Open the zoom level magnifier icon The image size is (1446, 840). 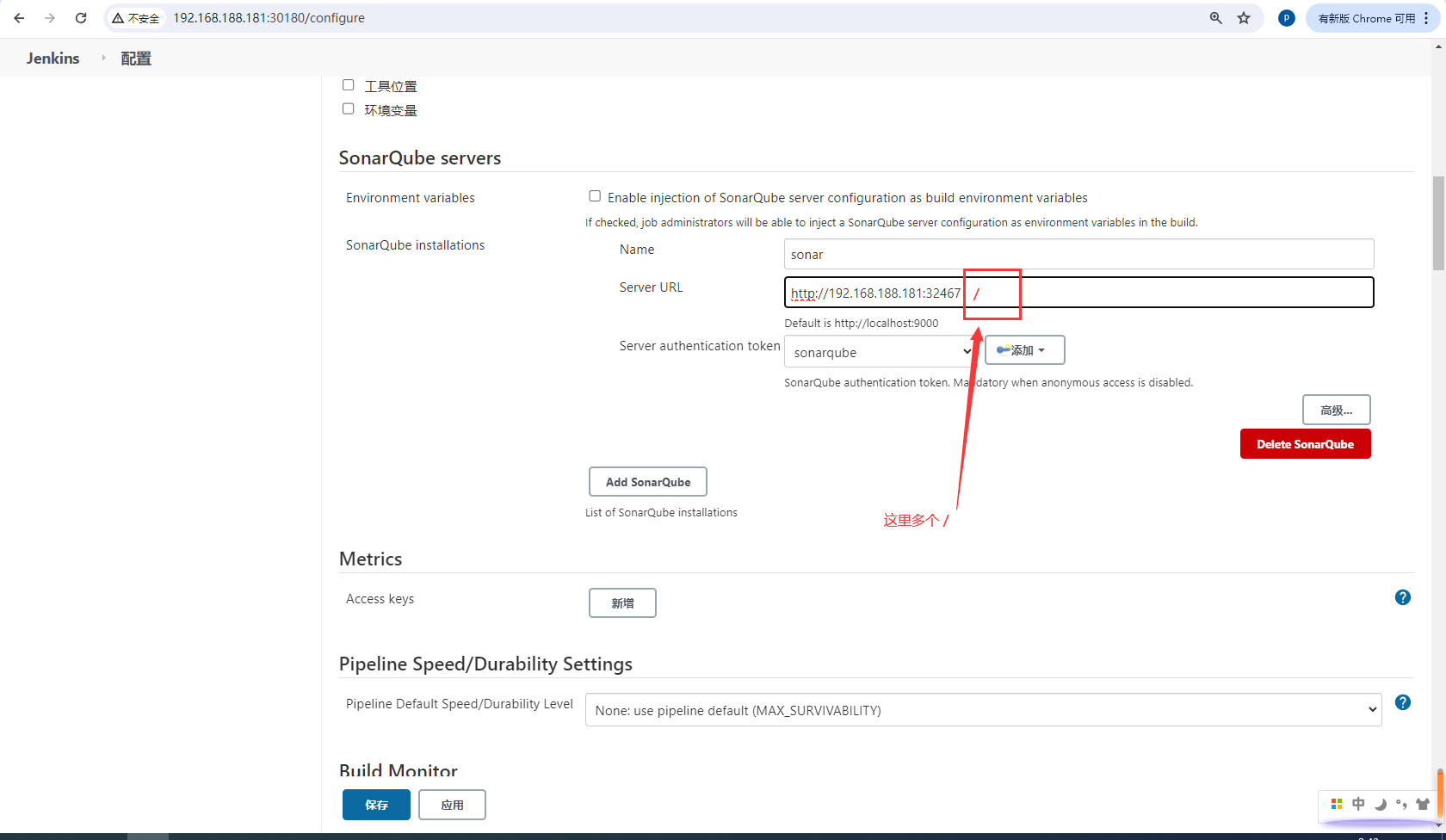click(1216, 18)
